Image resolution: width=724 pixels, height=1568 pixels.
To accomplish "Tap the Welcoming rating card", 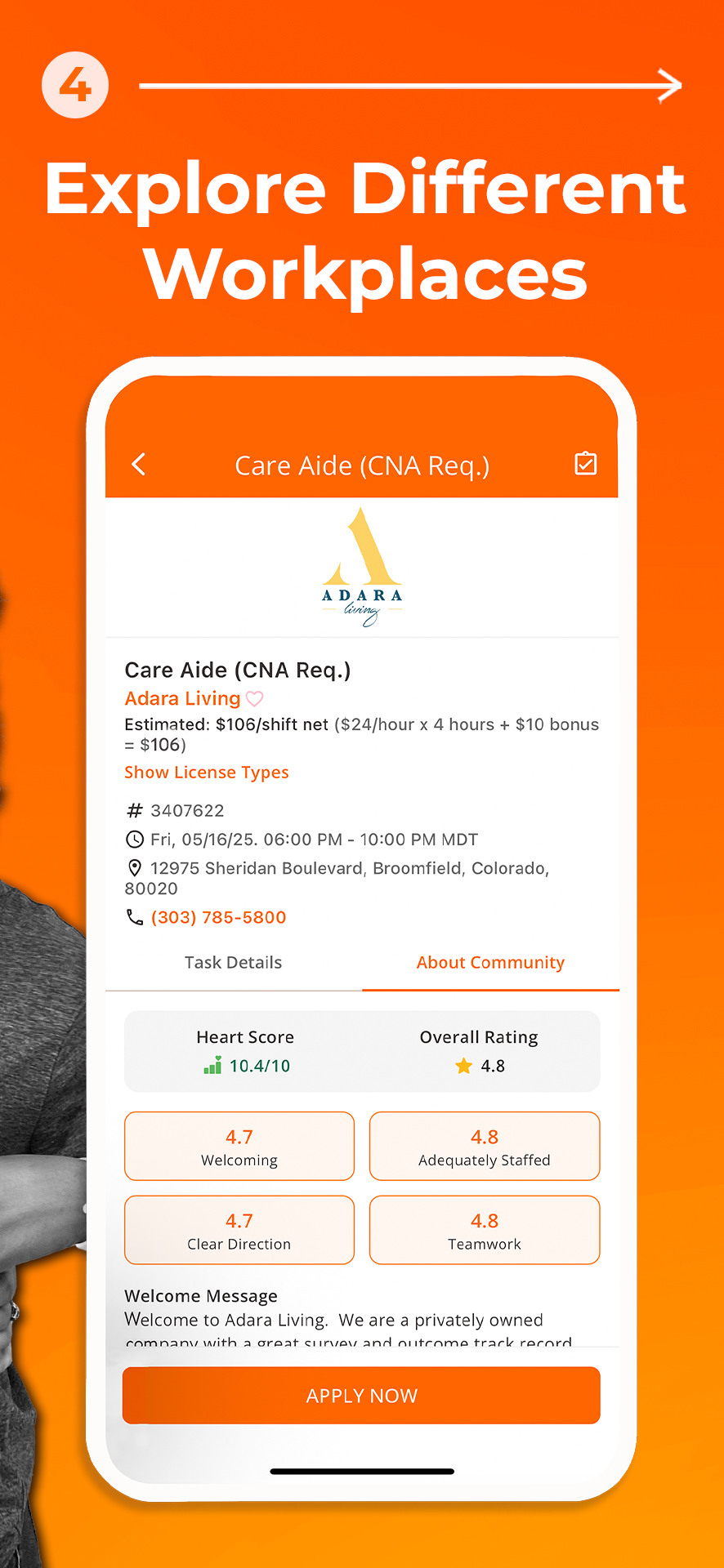I will pos(239,1146).
